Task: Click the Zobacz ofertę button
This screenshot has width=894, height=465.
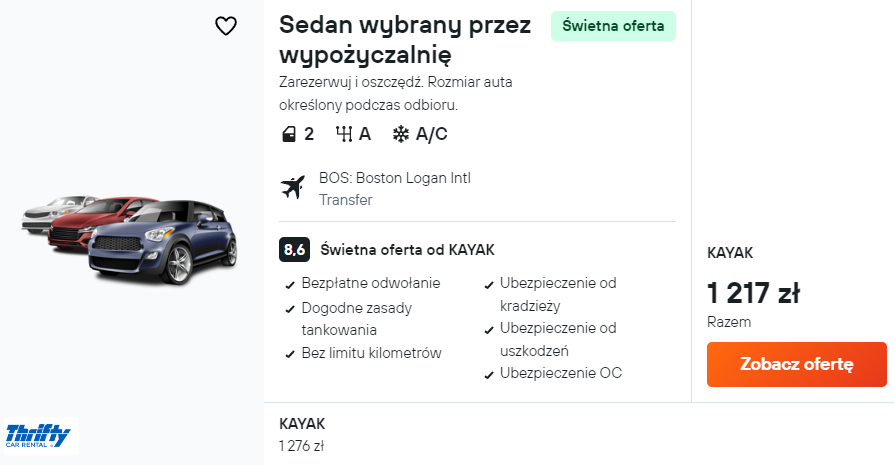Action: [x=796, y=364]
